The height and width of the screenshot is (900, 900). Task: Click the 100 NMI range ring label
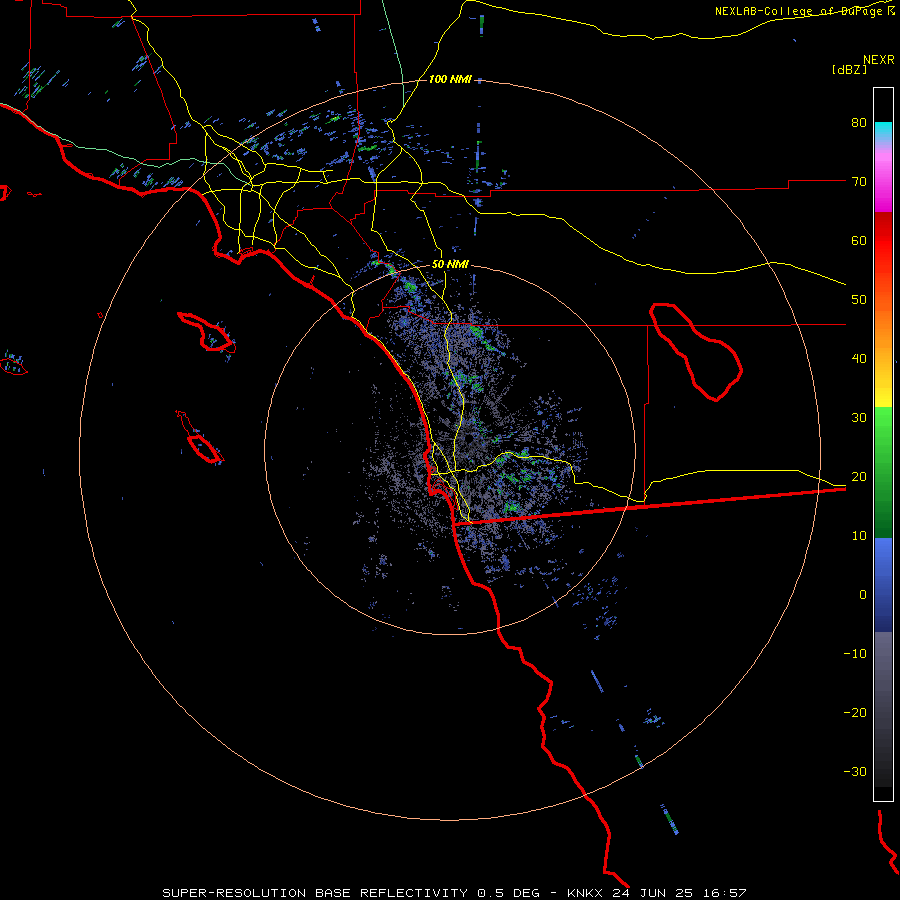click(x=450, y=79)
